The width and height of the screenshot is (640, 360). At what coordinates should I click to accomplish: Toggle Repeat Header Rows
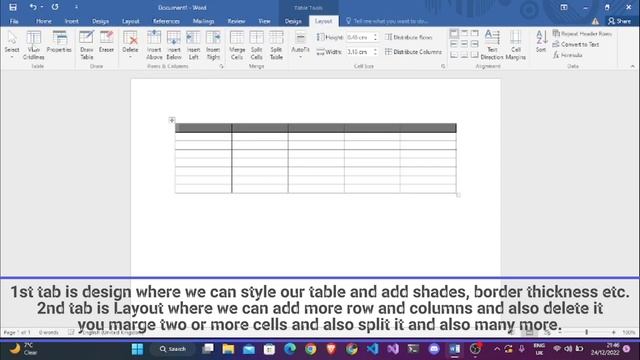[x=582, y=33]
